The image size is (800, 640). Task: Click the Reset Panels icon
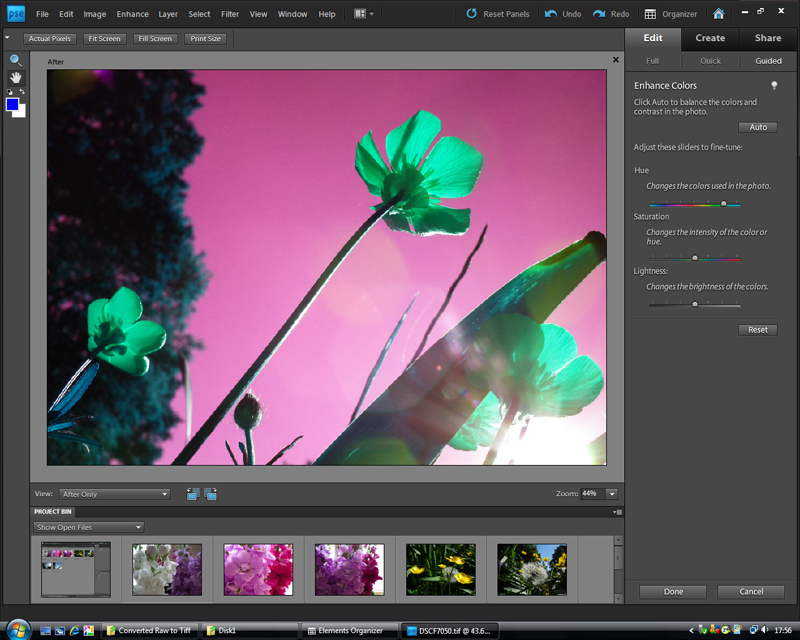[471, 14]
